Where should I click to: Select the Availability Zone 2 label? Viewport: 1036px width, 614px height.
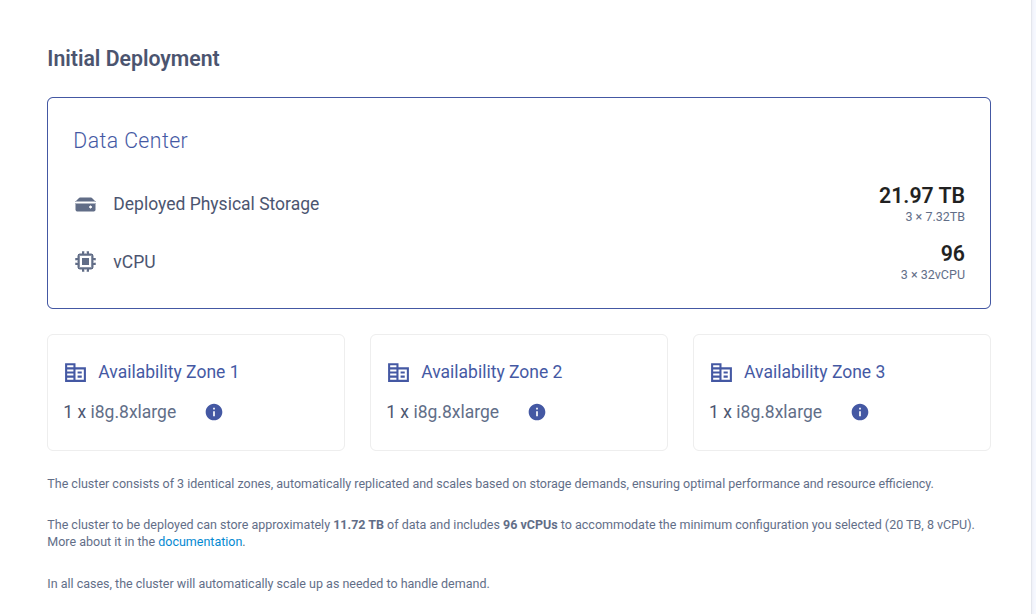click(x=491, y=372)
